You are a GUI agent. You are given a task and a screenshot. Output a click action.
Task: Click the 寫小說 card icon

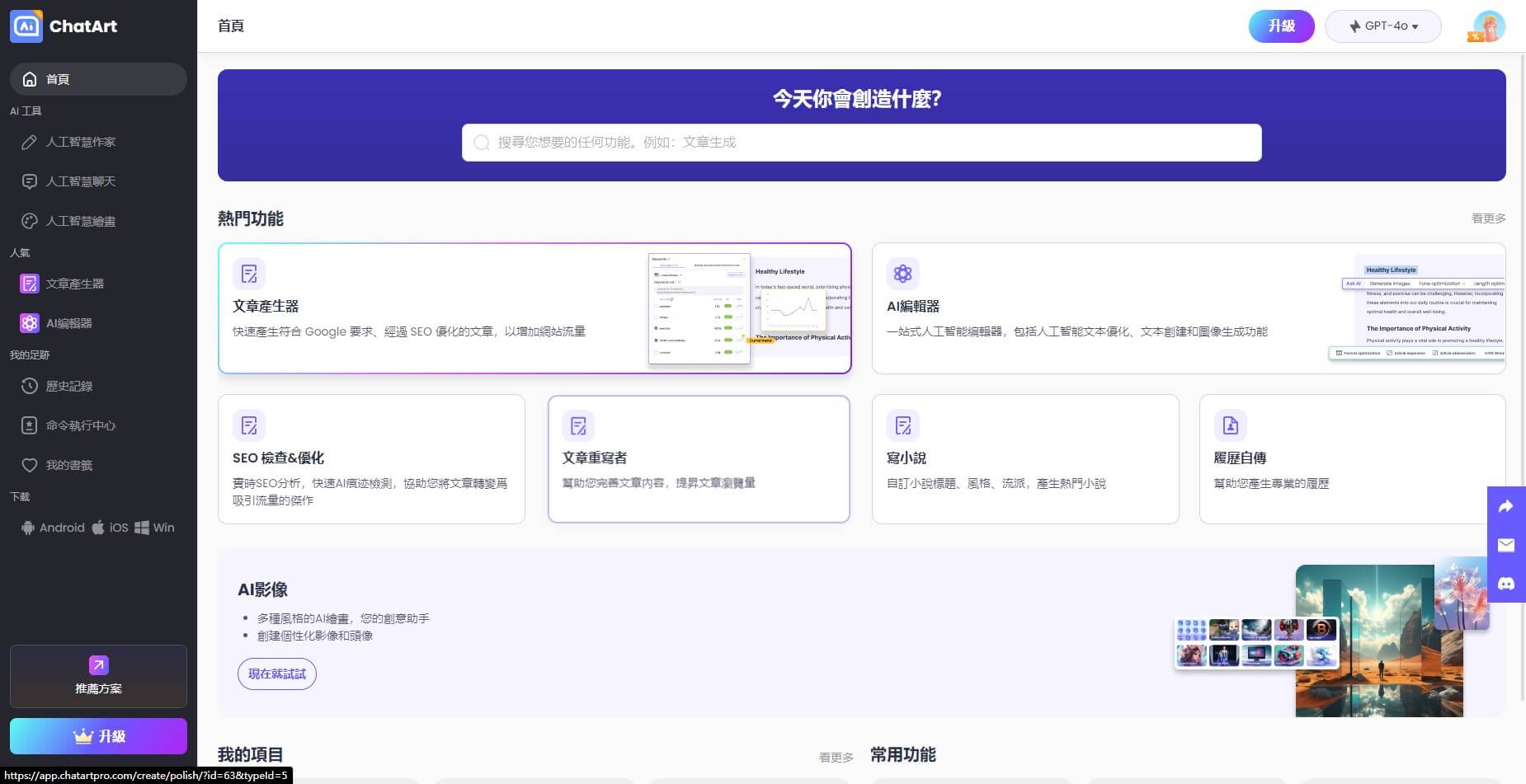(903, 425)
